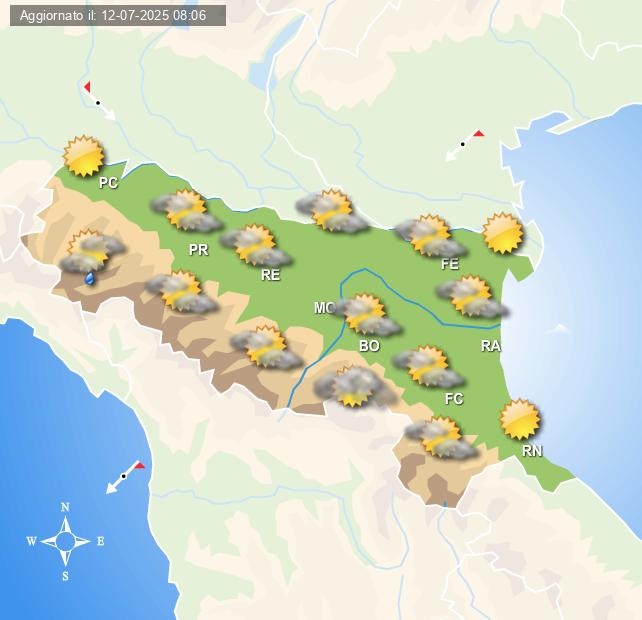Click the sunny icon on the Ferrara coast
The height and width of the screenshot is (620, 642).
[503, 233]
